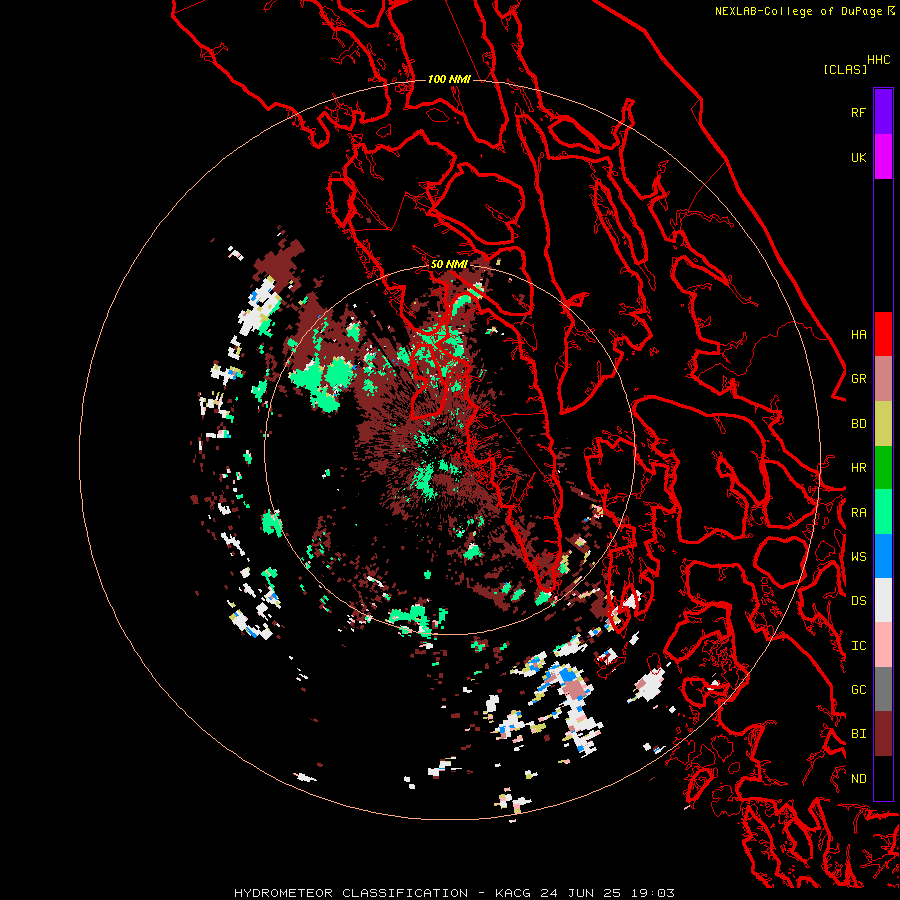Click the RA legend label

click(858, 513)
